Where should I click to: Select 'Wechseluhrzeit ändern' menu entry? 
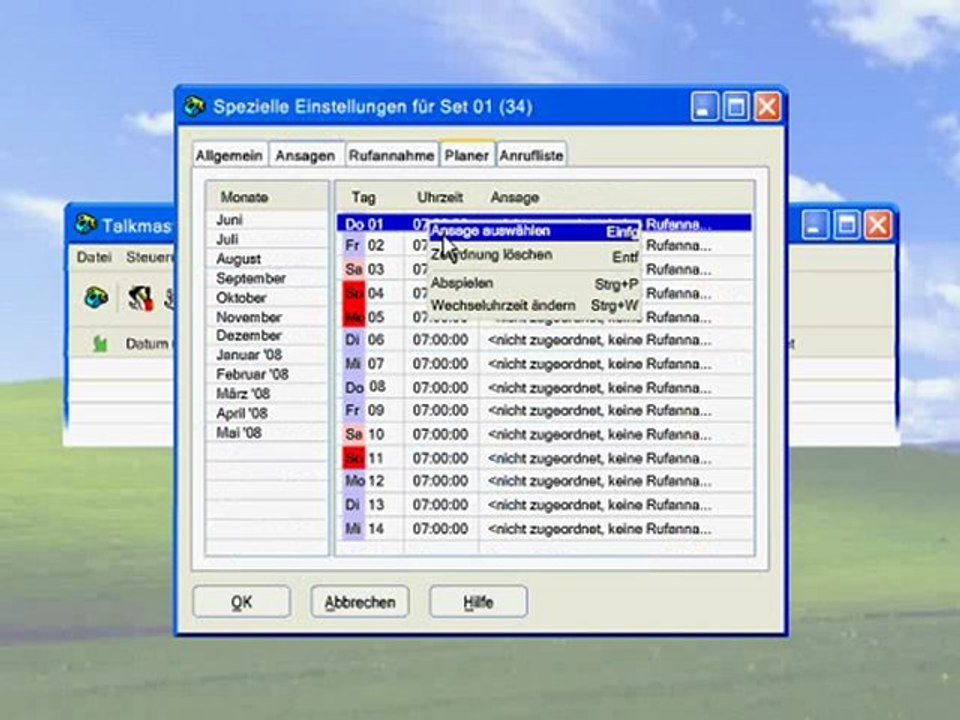click(x=534, y=305)
